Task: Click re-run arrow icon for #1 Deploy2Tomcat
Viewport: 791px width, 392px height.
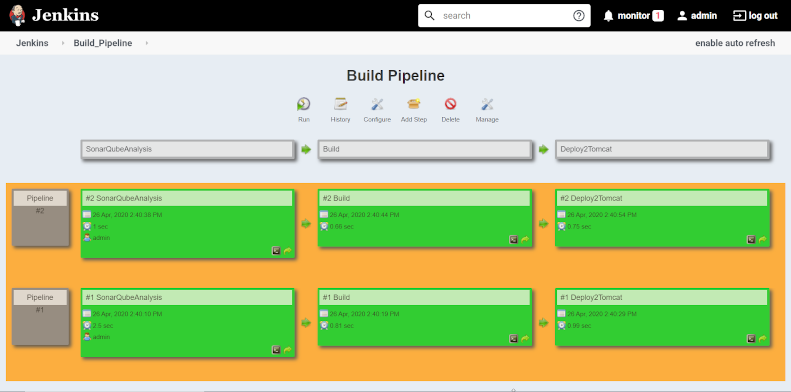Action: (763, 339)
